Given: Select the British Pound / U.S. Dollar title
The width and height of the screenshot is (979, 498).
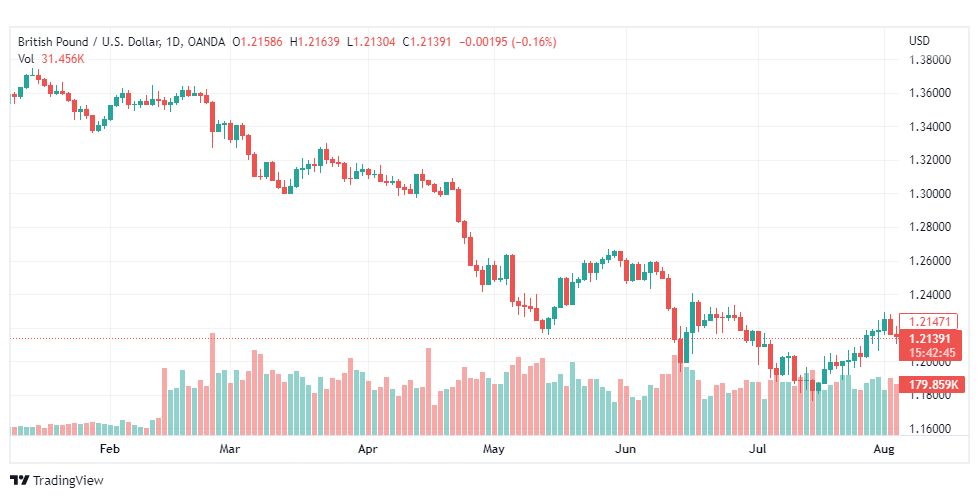Looking at the screenshot, I should pos(90,42).
